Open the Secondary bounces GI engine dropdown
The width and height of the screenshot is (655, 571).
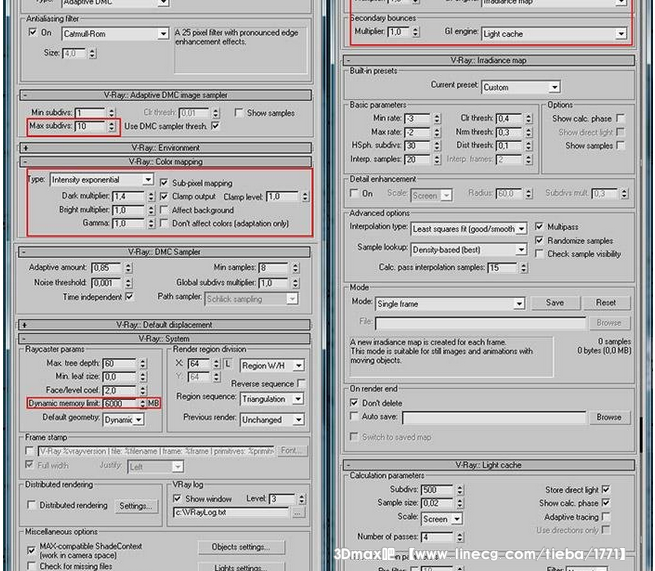pyautogui.click(x=554, y=34)
